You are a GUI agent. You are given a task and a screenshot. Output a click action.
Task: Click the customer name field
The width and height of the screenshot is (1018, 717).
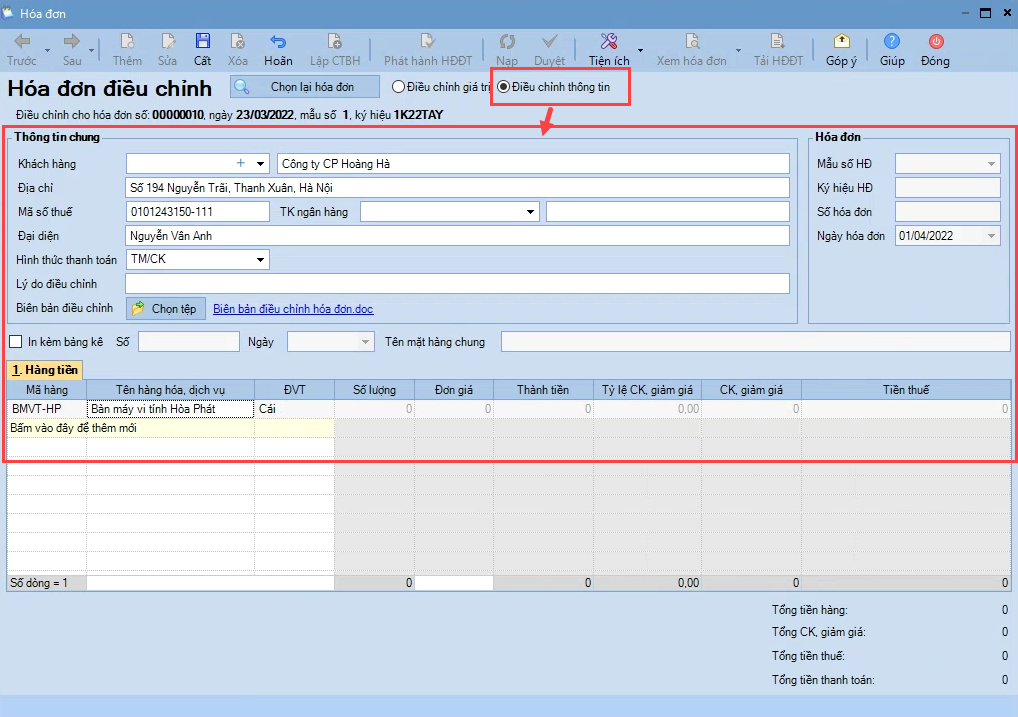(x=533, y=164)
